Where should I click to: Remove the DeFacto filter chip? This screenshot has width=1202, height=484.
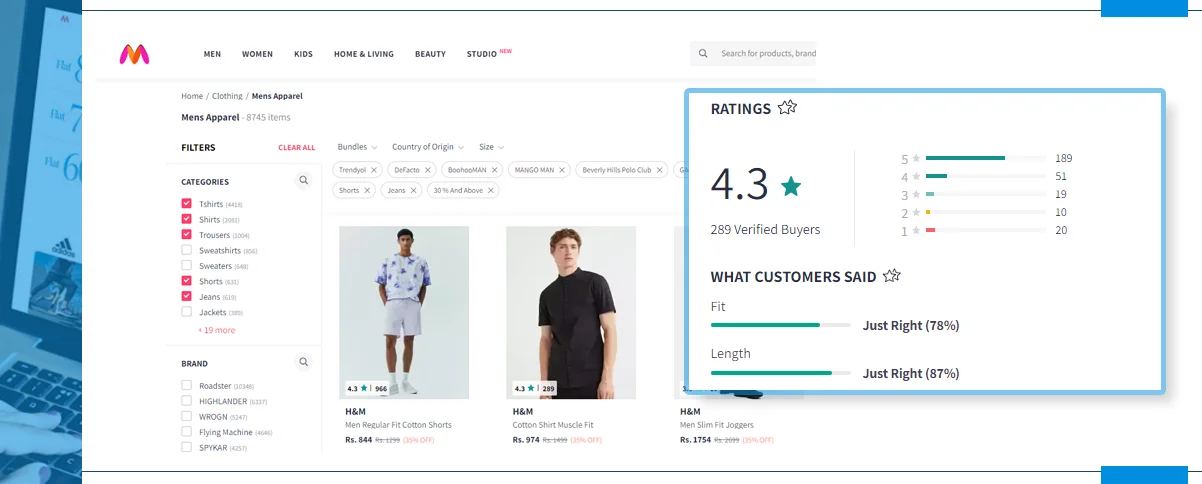[428, 170]
